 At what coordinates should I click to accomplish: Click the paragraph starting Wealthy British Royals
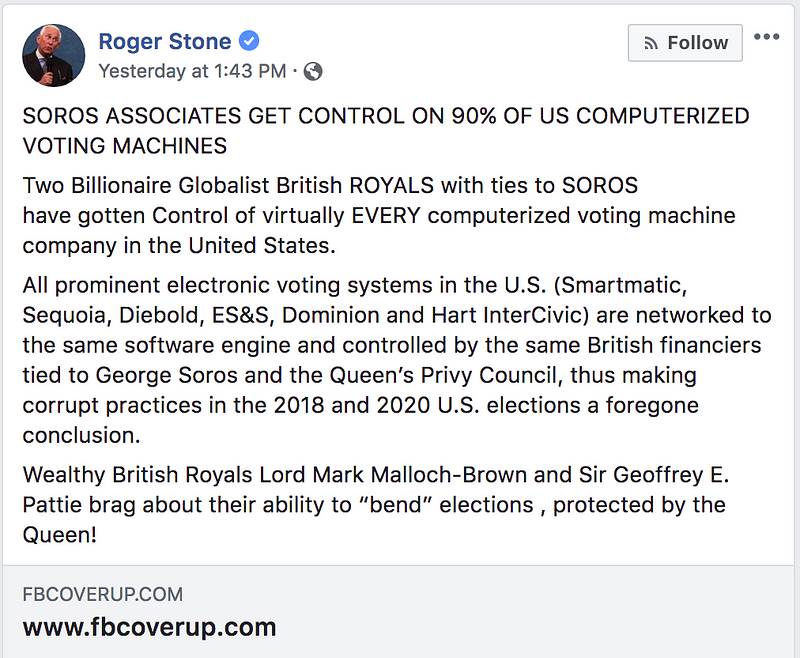[376, 504]
